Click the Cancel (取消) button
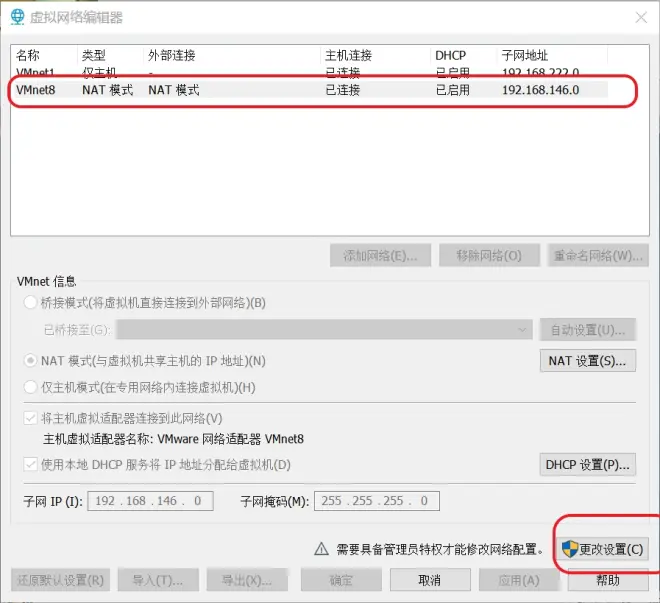660x603 pixels. [430, 580]
